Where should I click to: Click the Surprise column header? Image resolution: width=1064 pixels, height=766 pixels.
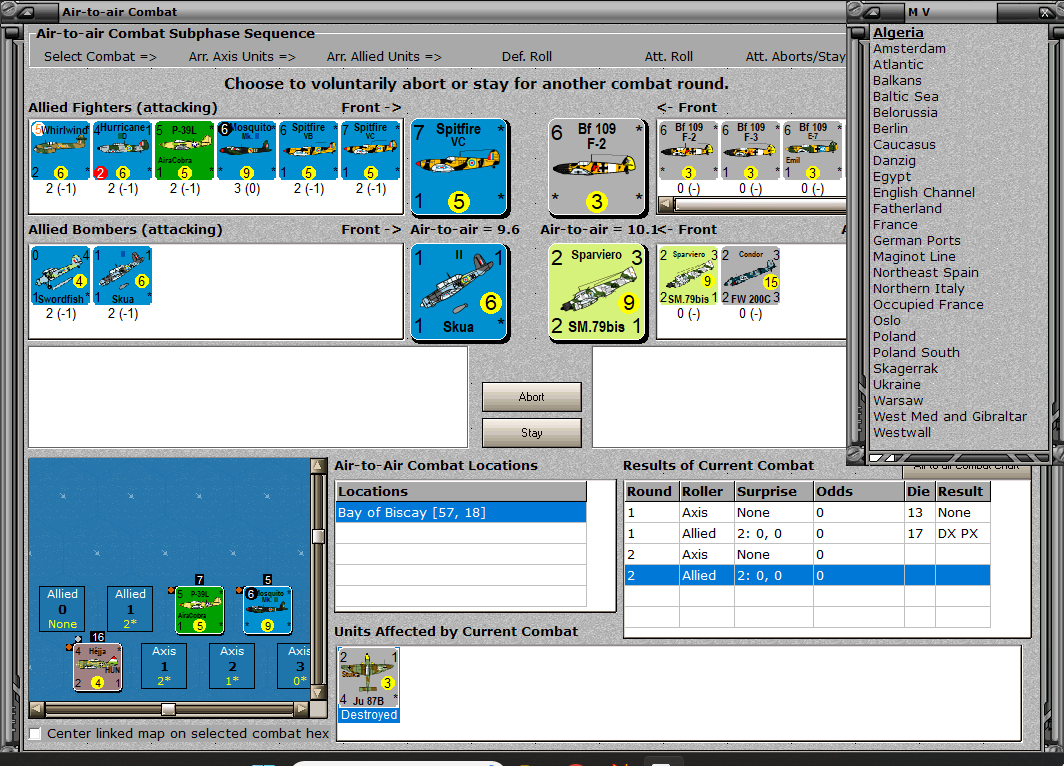pyautogui.click(x=774, y=491)
